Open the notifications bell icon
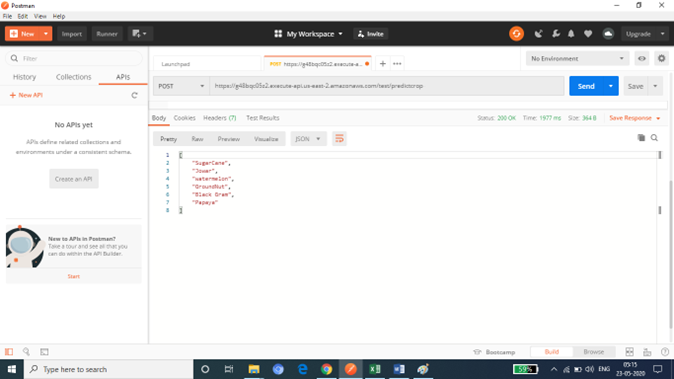This screenshot has height=379, width=674. click(571, 34)
